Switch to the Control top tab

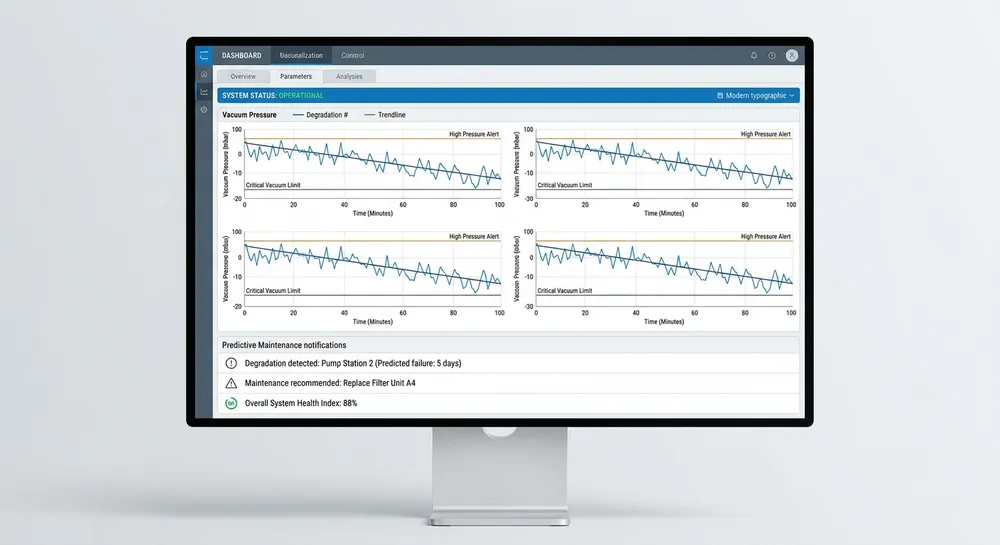click(x=353, y=55)
